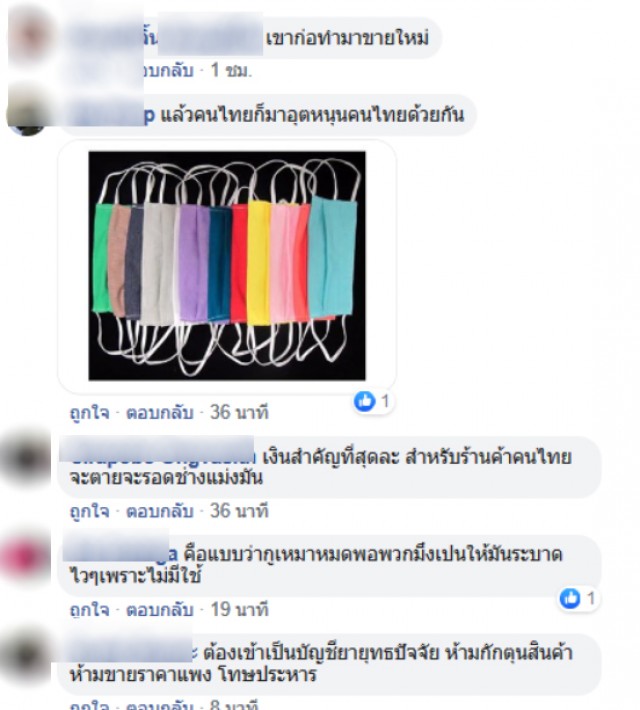The image size is (640, 710).
Task: Open avatar of the เงินสำคัญที่สุดละ commenter
Action: [27, 458]
